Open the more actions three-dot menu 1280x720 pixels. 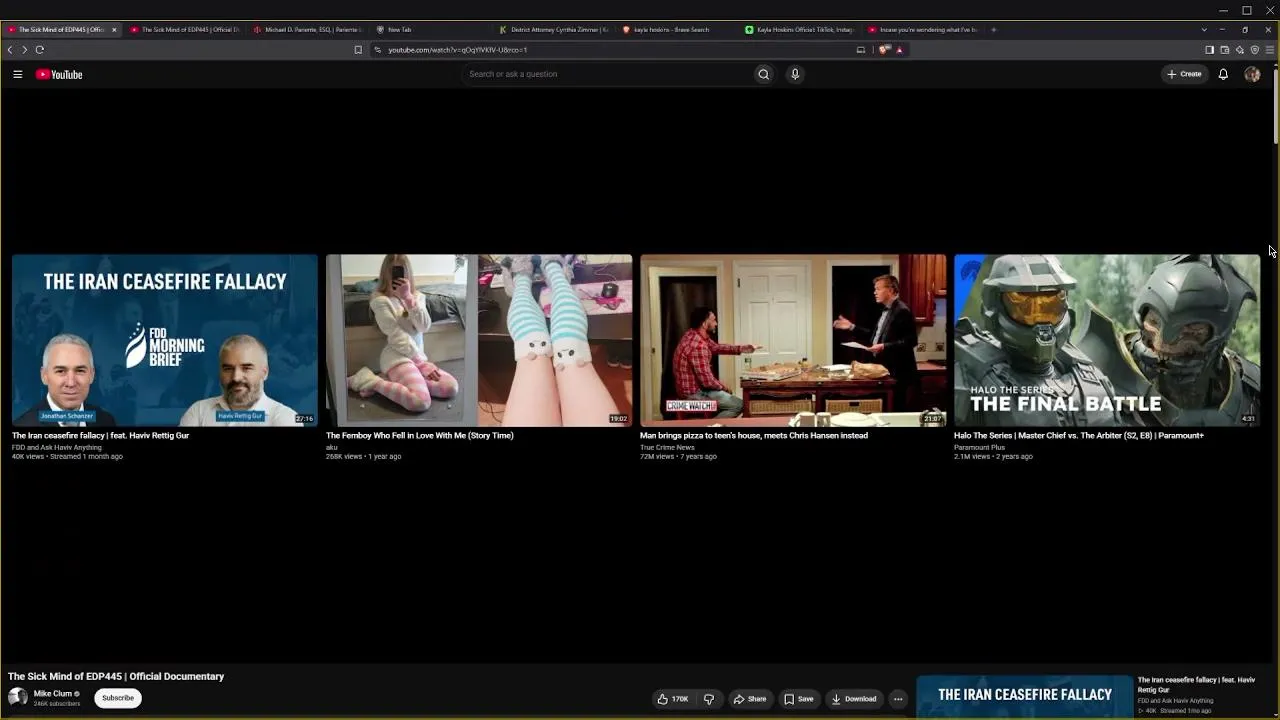[898, 699]
